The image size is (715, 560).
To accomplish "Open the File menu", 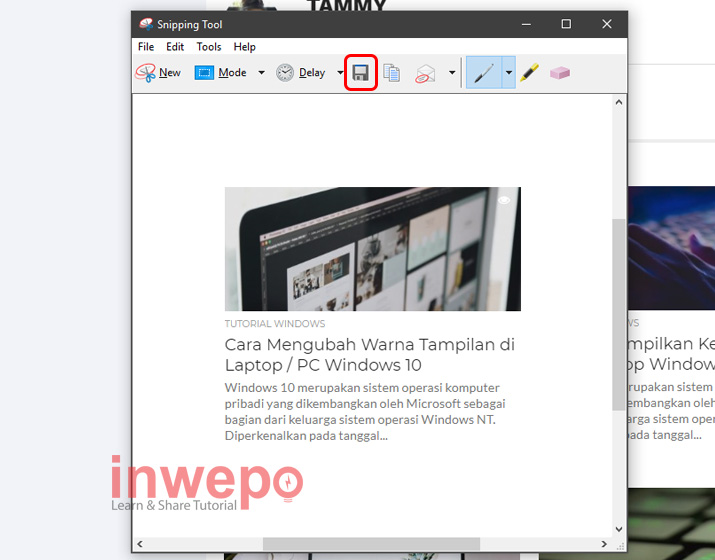I will (146, 47).
